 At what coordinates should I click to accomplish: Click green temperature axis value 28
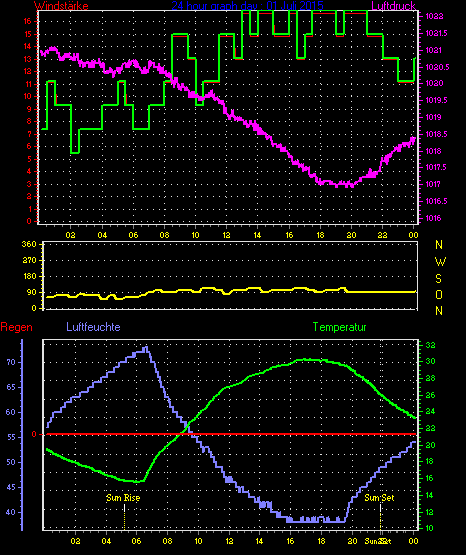430,378
